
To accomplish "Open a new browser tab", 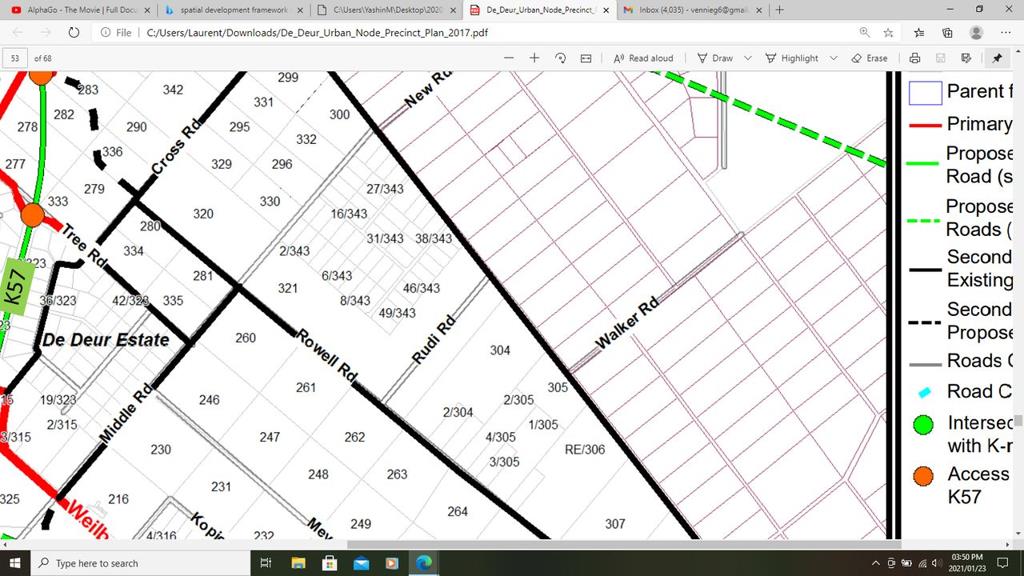I will pyautogui.click(x=780, y=10).
